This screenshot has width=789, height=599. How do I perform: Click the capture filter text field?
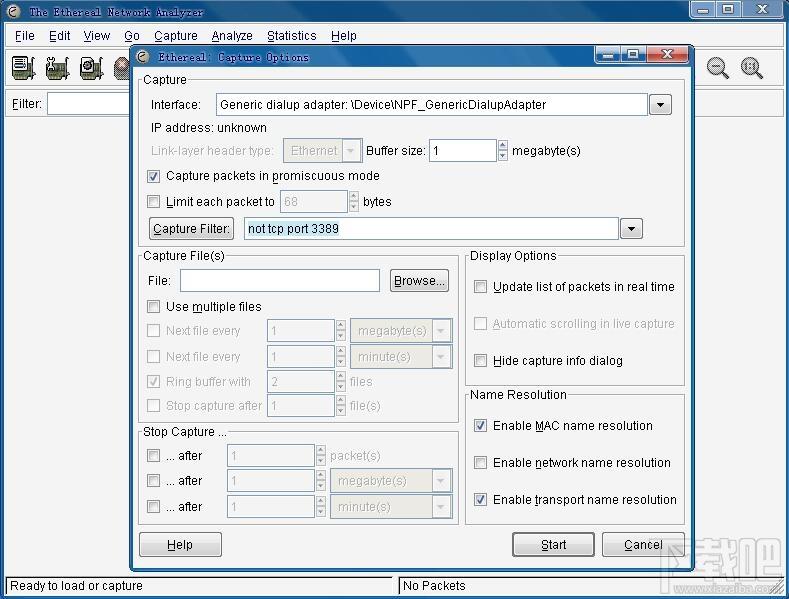[431, 229]
